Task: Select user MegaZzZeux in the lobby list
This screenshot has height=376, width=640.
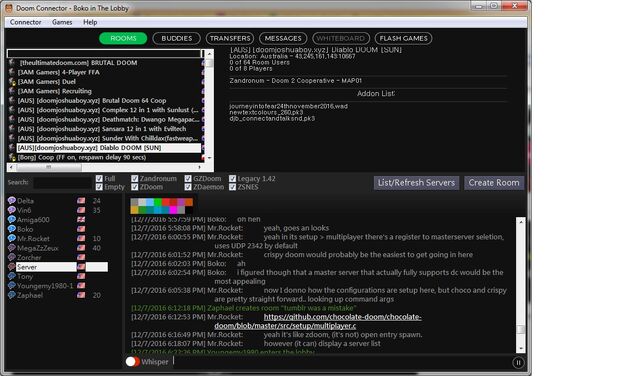Action: (x=38, y=248)
